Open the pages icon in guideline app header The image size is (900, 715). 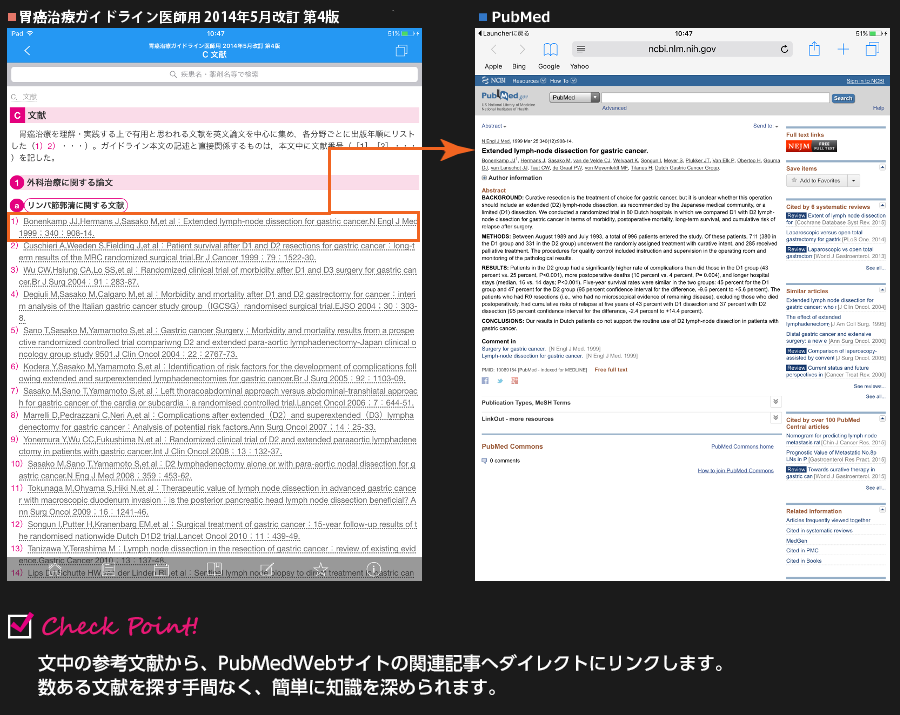pos(402,51)
